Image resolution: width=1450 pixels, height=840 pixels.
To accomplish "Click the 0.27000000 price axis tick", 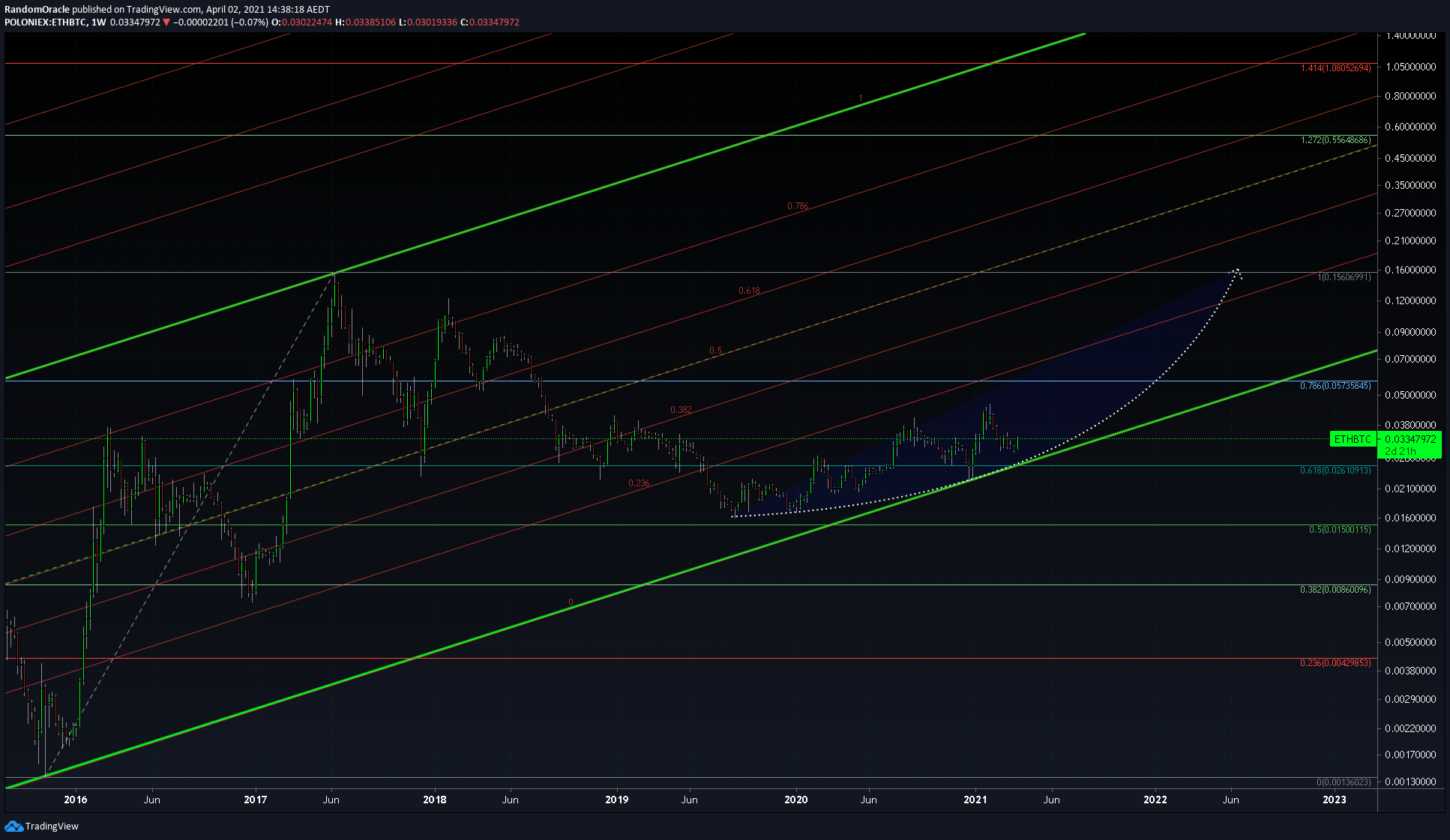I will [x=1411, y=213].
